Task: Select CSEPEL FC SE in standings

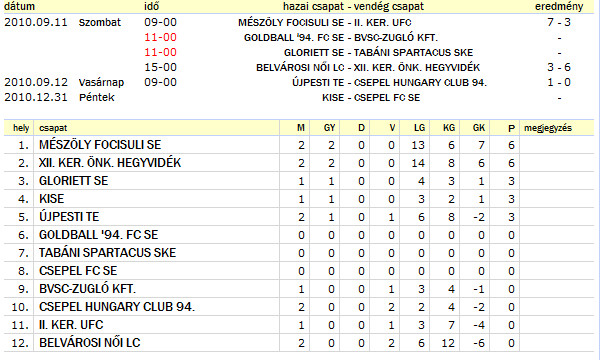Action: point(78,271)
